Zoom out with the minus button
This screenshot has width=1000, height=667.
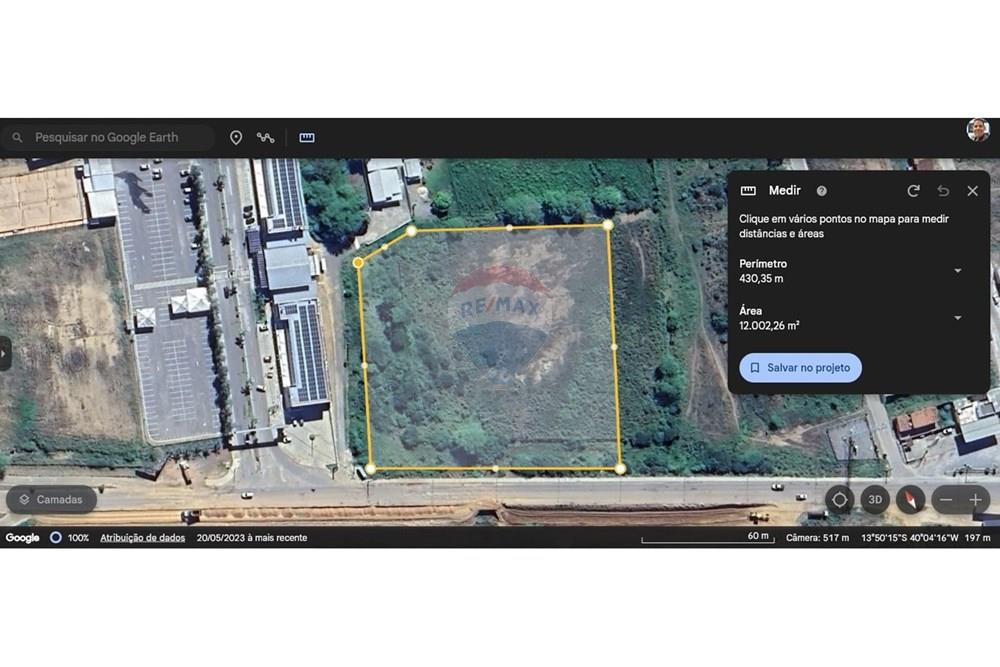tap(946, 500)
